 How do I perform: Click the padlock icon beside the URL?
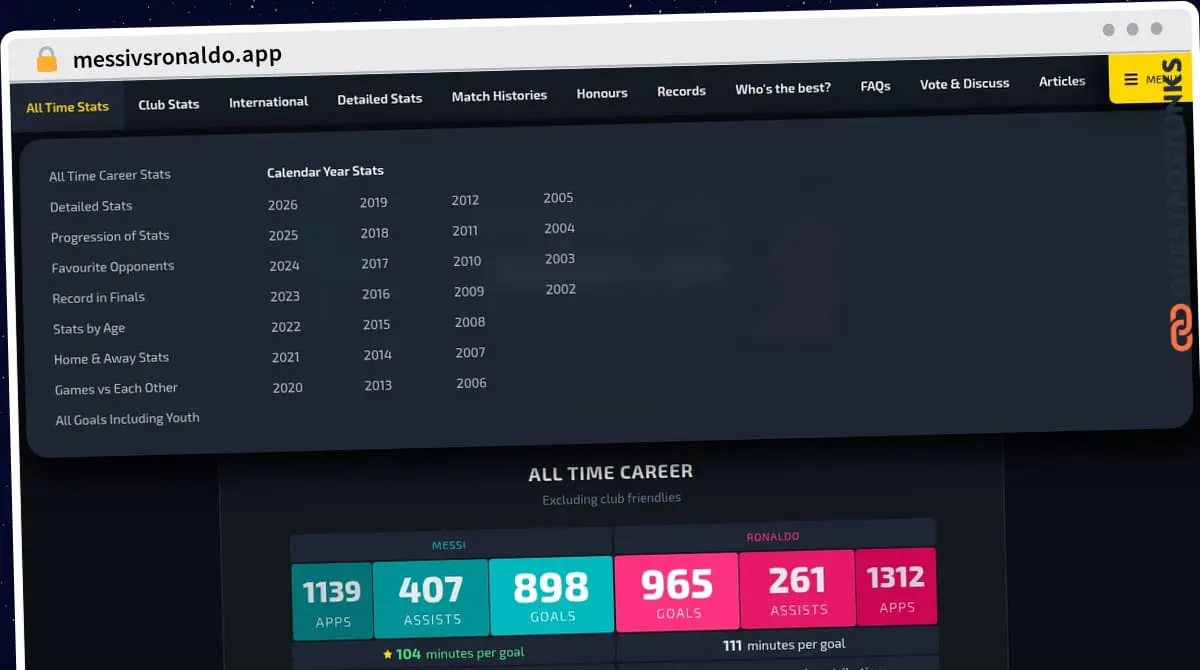[x=46, y=59]
